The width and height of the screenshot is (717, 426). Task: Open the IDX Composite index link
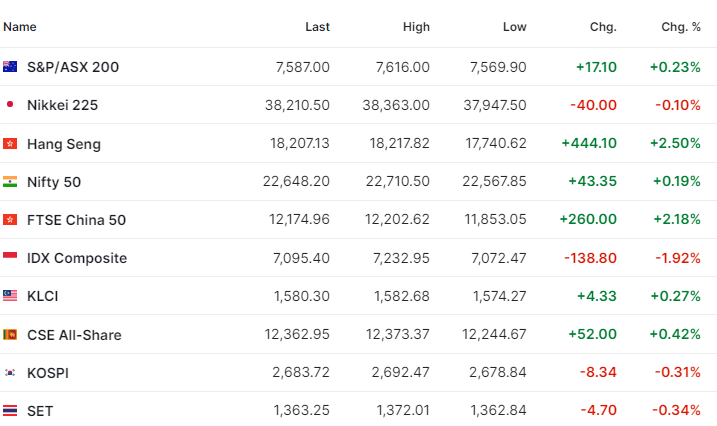point(77,258)
